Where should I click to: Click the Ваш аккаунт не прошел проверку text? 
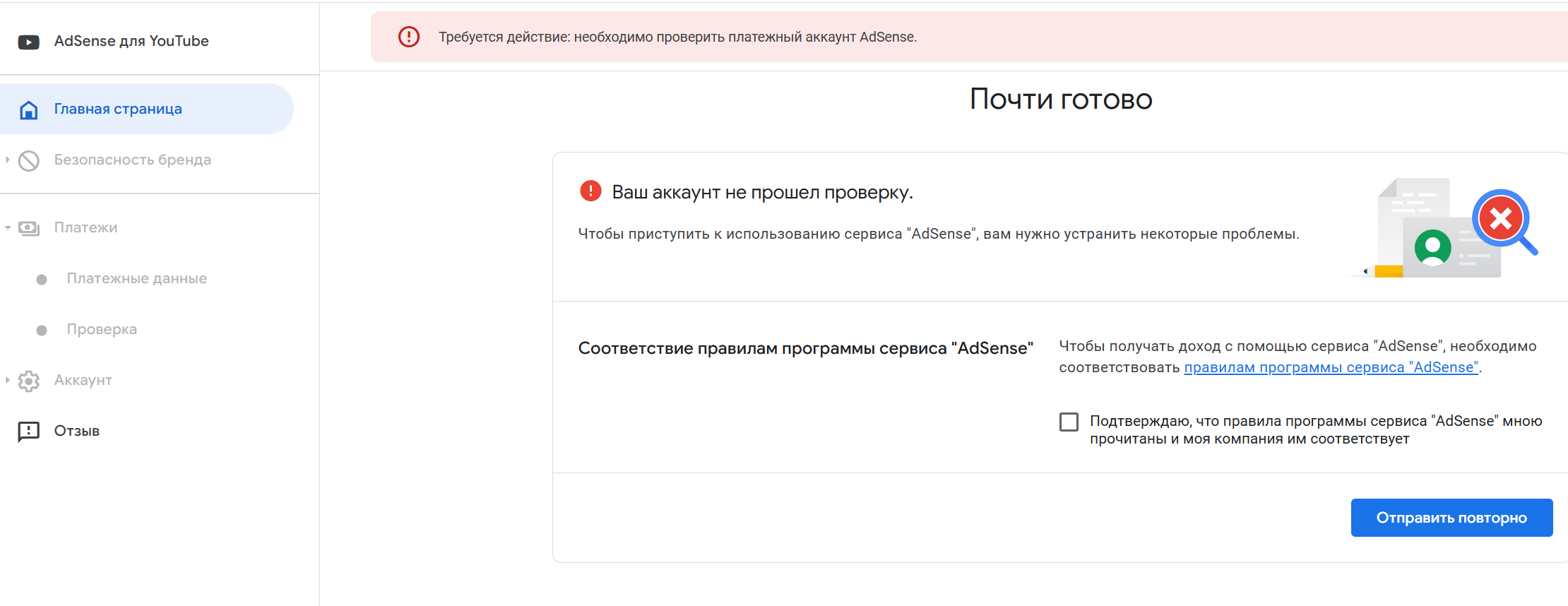762,192
